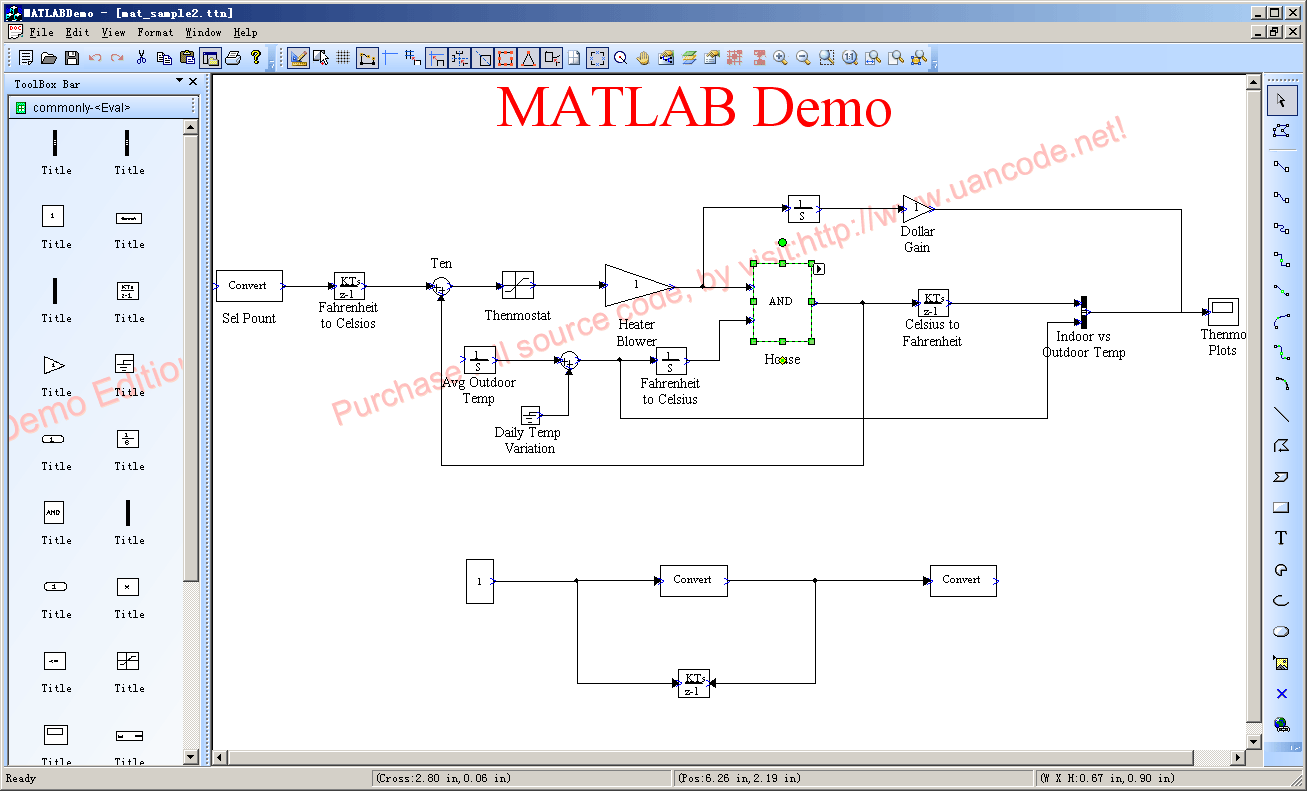The width and height of the screenshot is (1307, 791).
Task: Select the arc tool in right toolbar
Action: tap(1281, 600)
